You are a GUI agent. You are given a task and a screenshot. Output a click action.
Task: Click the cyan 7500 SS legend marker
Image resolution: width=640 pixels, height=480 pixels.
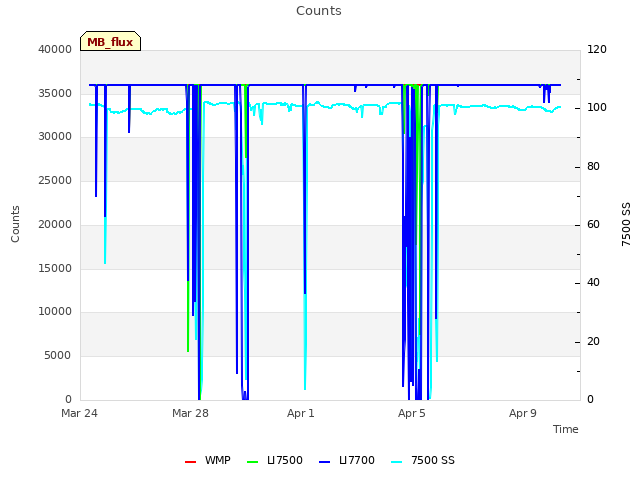(396, 462)
